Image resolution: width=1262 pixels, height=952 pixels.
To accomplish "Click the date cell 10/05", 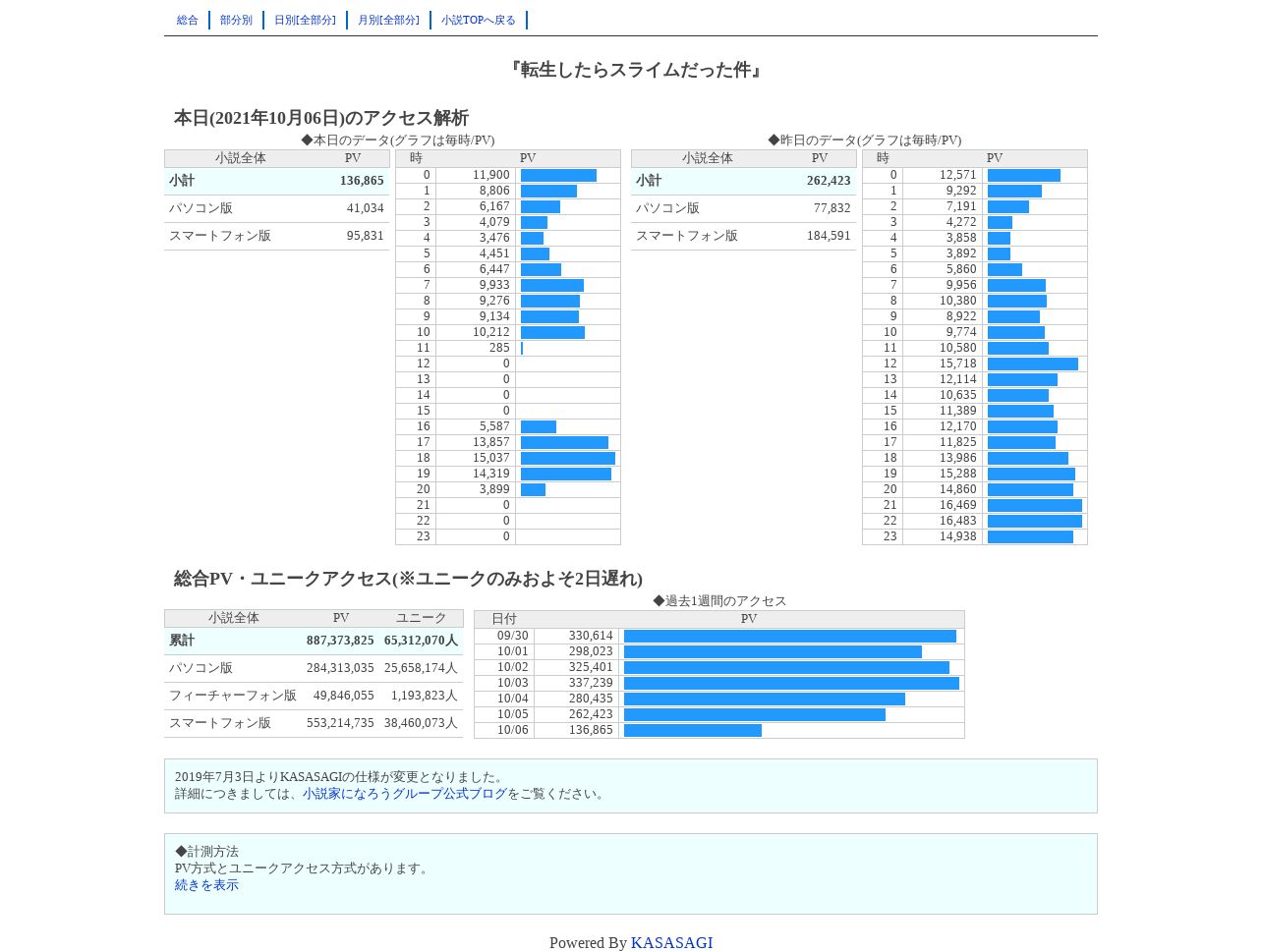I will (x=512, y=714).
